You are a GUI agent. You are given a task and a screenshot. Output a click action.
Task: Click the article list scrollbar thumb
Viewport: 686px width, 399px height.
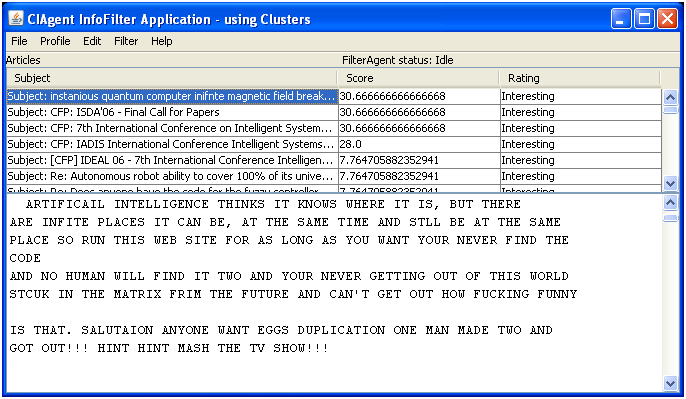tap(670, 109)
